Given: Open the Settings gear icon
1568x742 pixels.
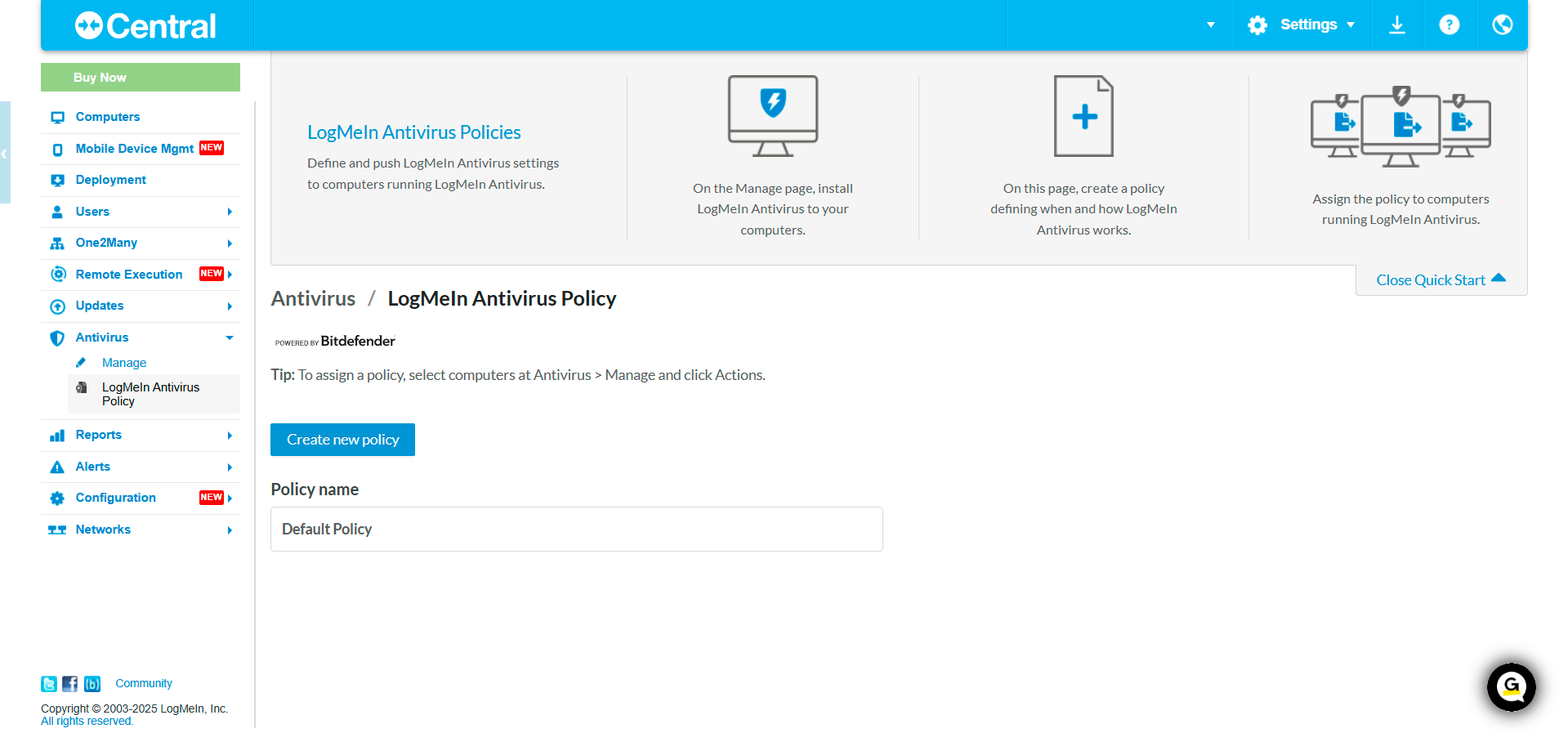Looking at the screenshot, I should 1258,25.
